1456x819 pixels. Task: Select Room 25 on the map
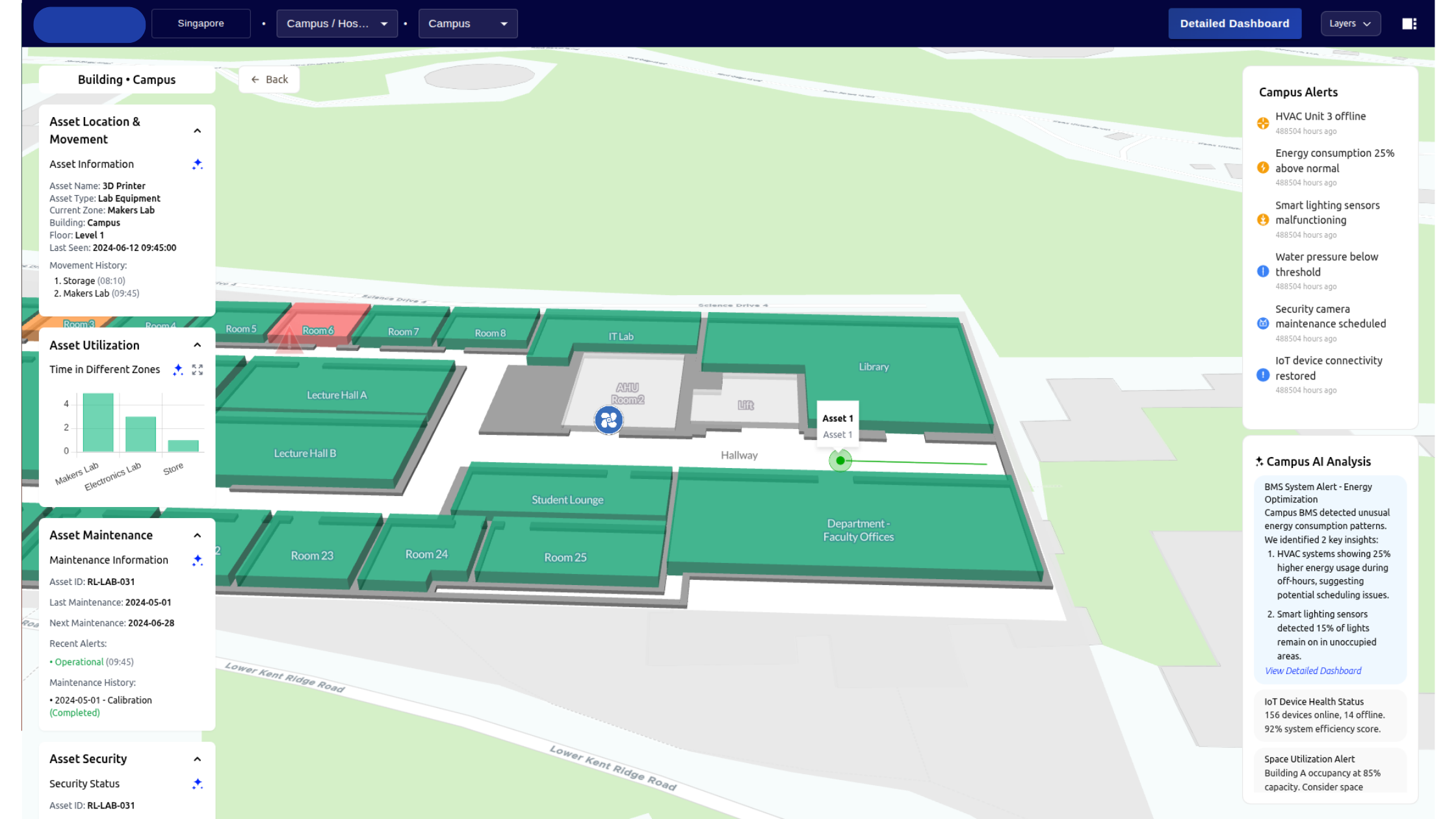coord(565,558)
